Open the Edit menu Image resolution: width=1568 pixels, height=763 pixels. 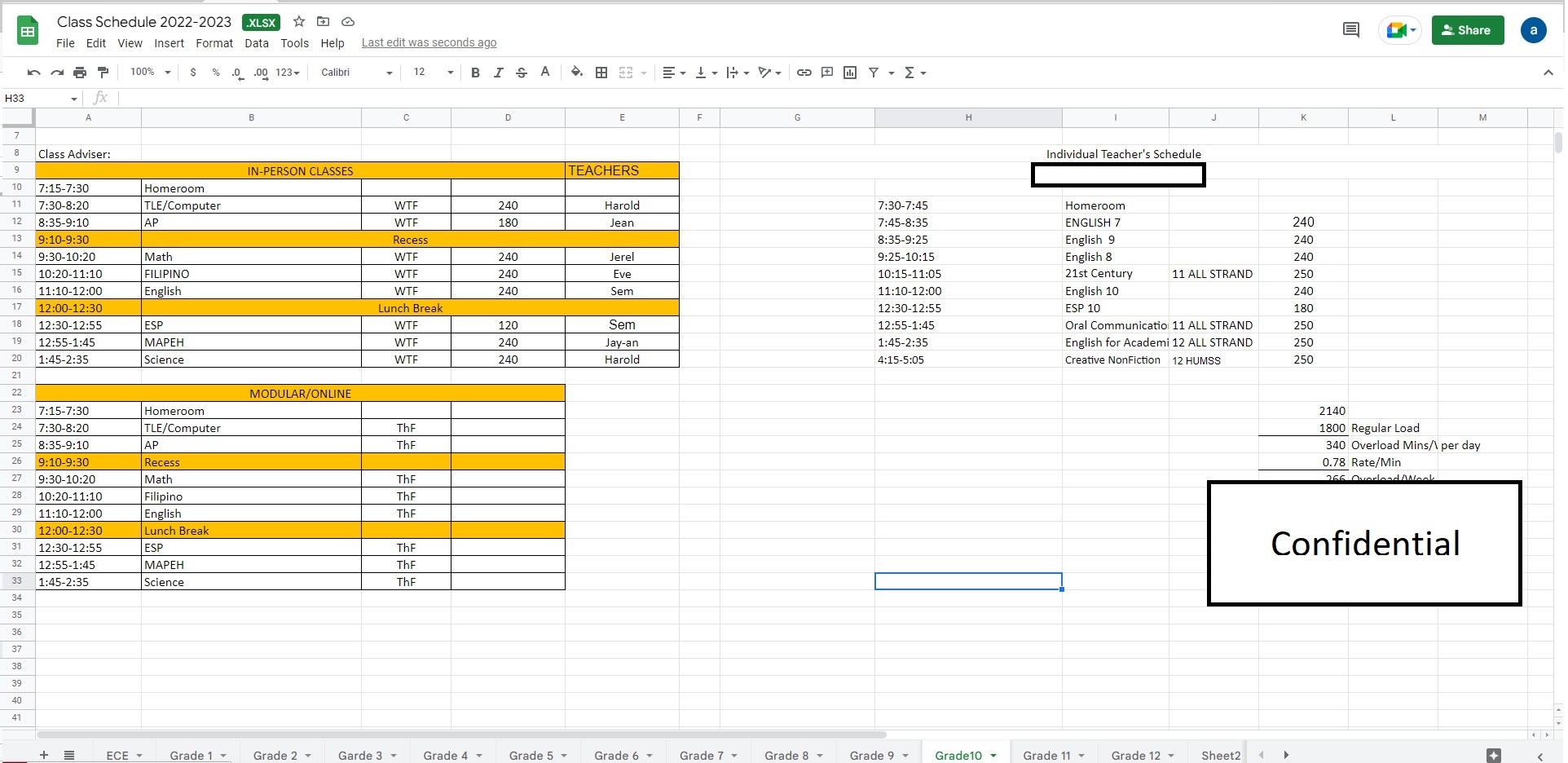point(96,43)
